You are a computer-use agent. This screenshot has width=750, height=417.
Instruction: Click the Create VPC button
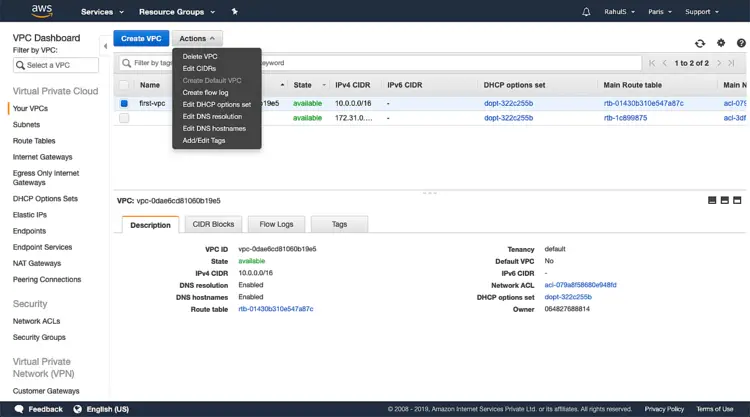141,38
